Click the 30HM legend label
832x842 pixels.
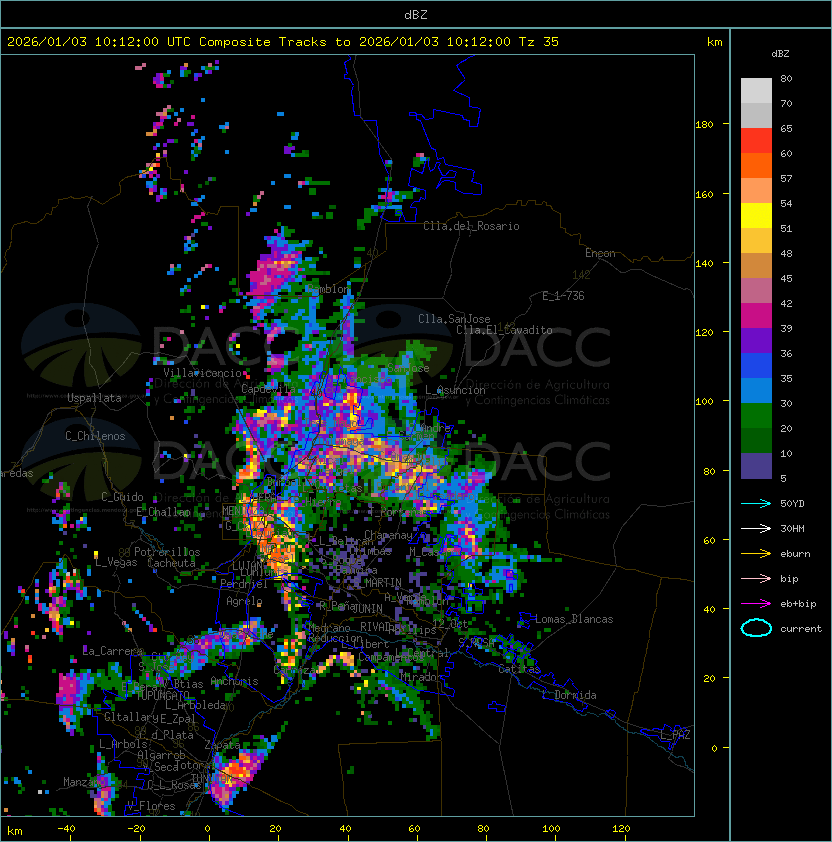coord(792,528)
